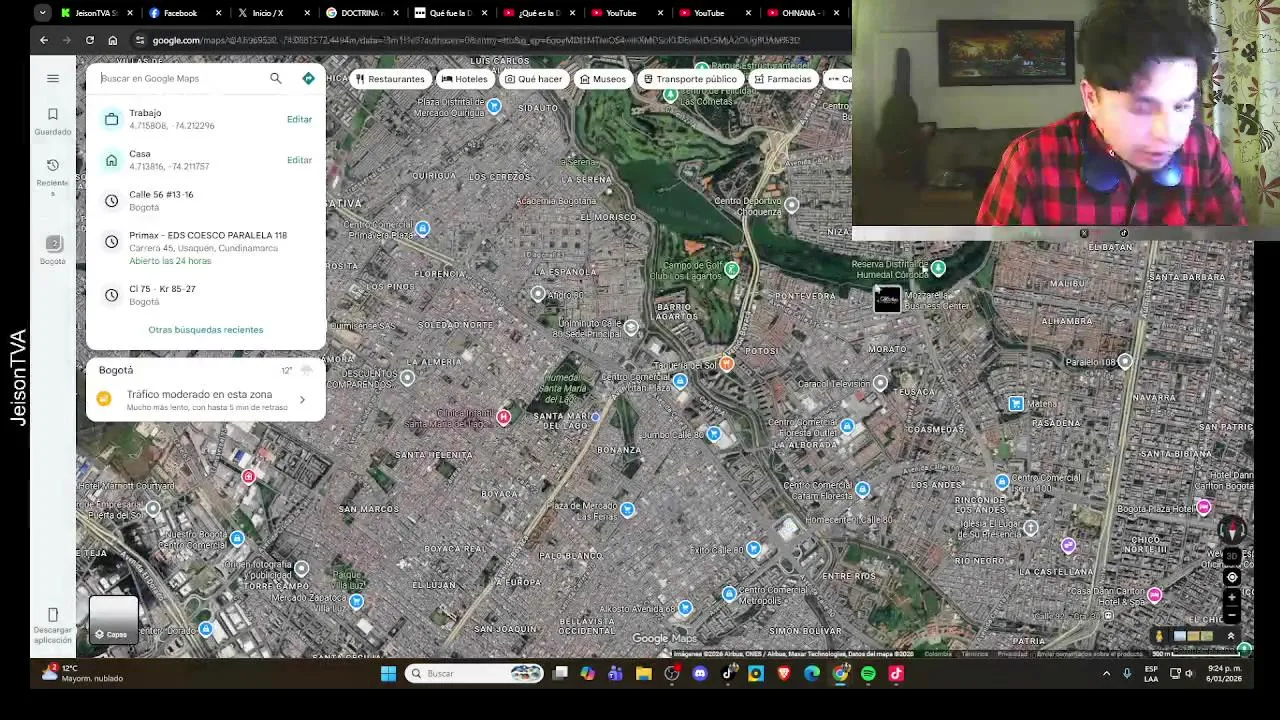Click Editar next to Casa
The height and width of the screenshot is (720, 1280).
click(x=299, y=160)
